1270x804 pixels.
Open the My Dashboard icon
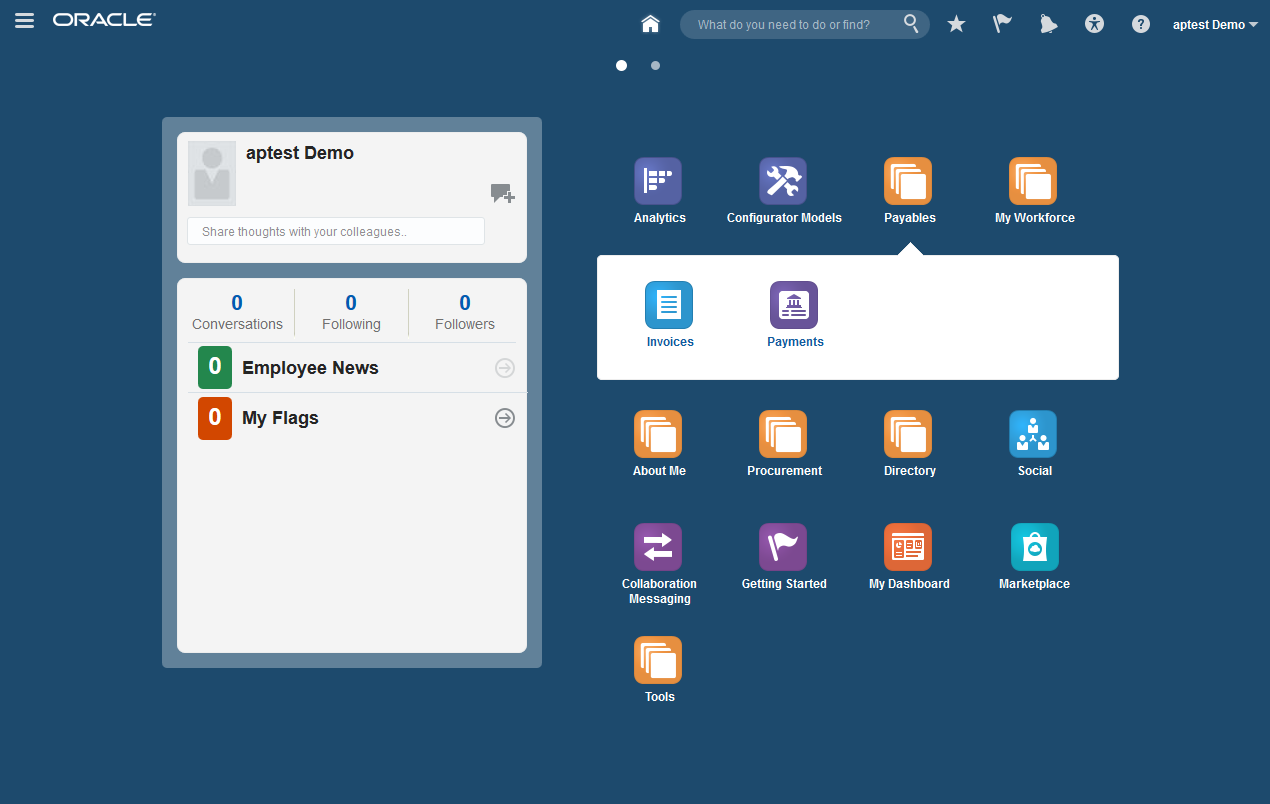908,547
